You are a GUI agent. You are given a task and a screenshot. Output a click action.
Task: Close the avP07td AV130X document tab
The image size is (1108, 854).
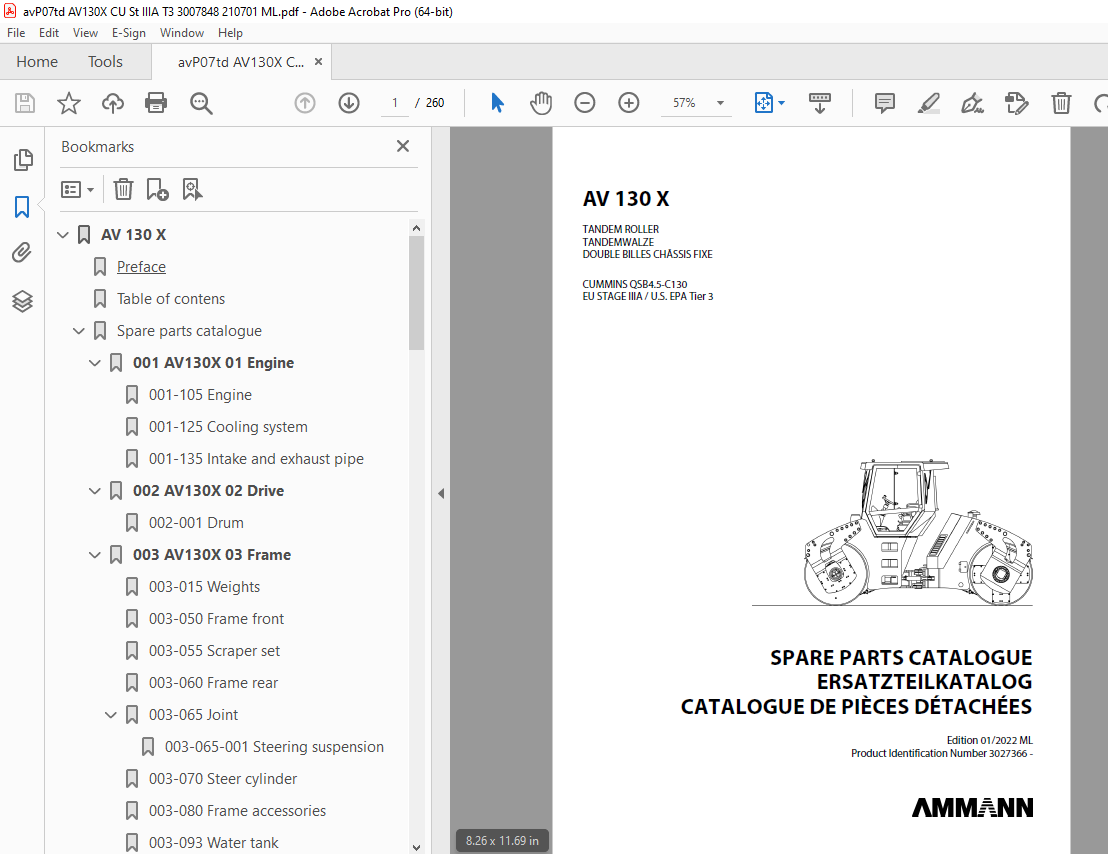(x=318, y=61)
